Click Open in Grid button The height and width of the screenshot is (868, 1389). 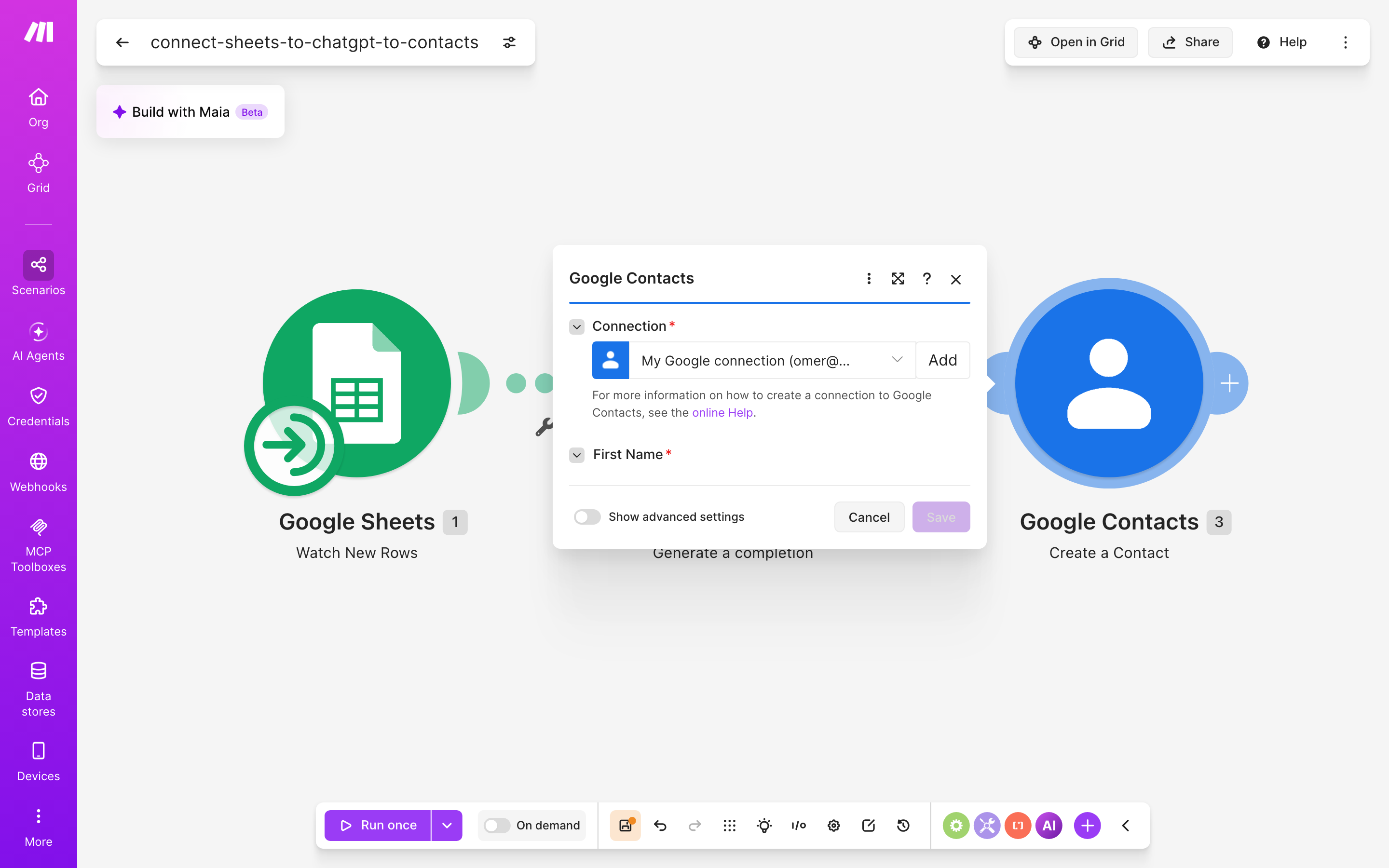1076,42
